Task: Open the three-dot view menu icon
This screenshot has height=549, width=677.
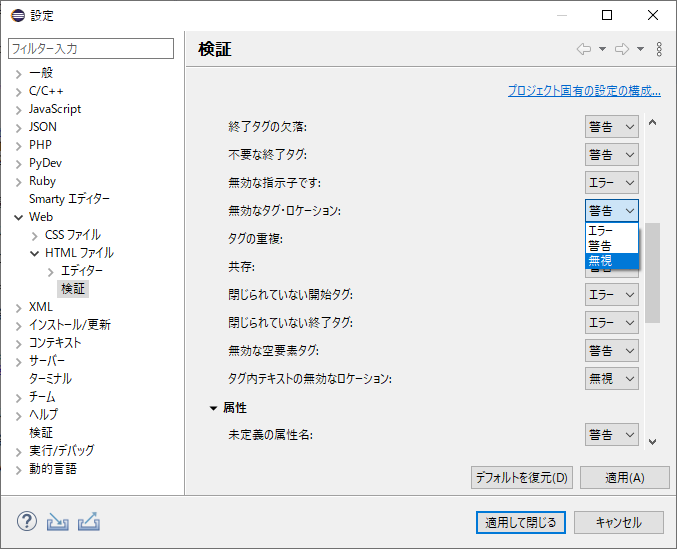Action: click(x=659, y=49)
